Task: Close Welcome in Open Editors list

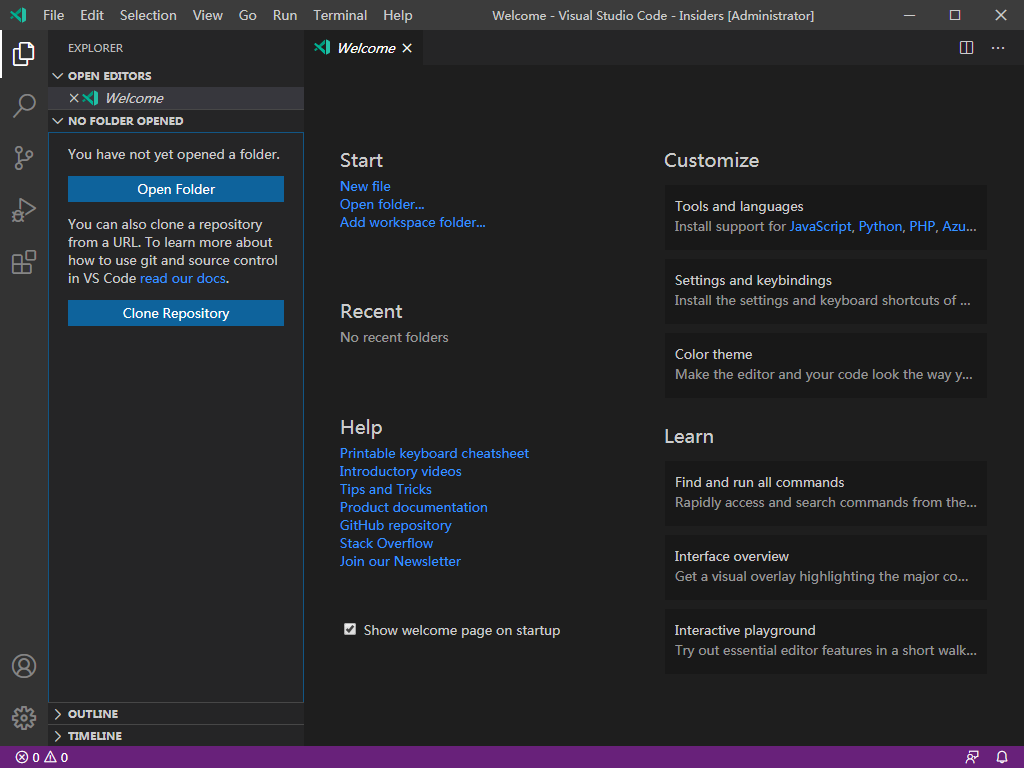Action: (x=74, y=98)
